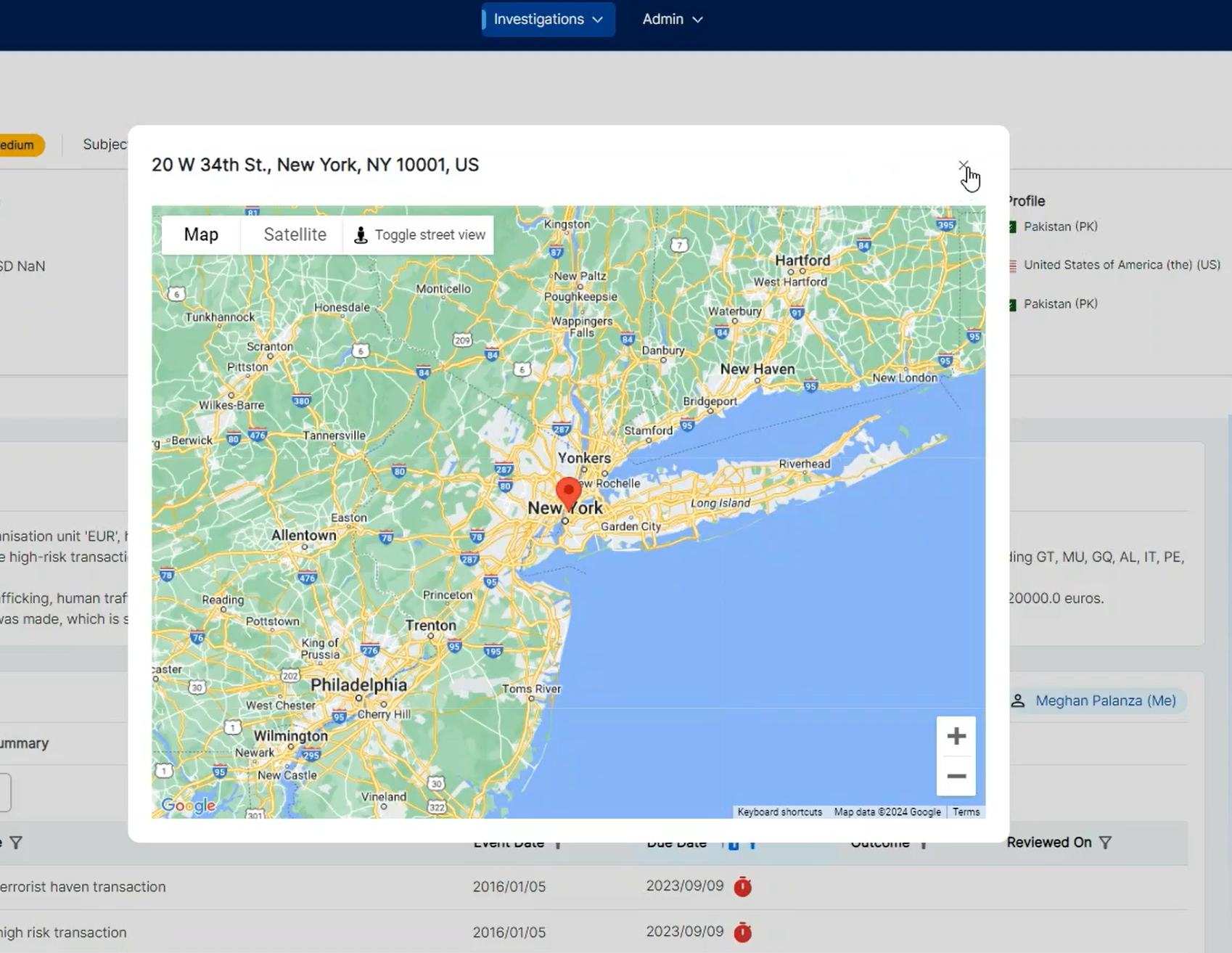Select the street view pegman icon
The image size is (1232, 953).
pyautogui.click(x=361, y=234)
